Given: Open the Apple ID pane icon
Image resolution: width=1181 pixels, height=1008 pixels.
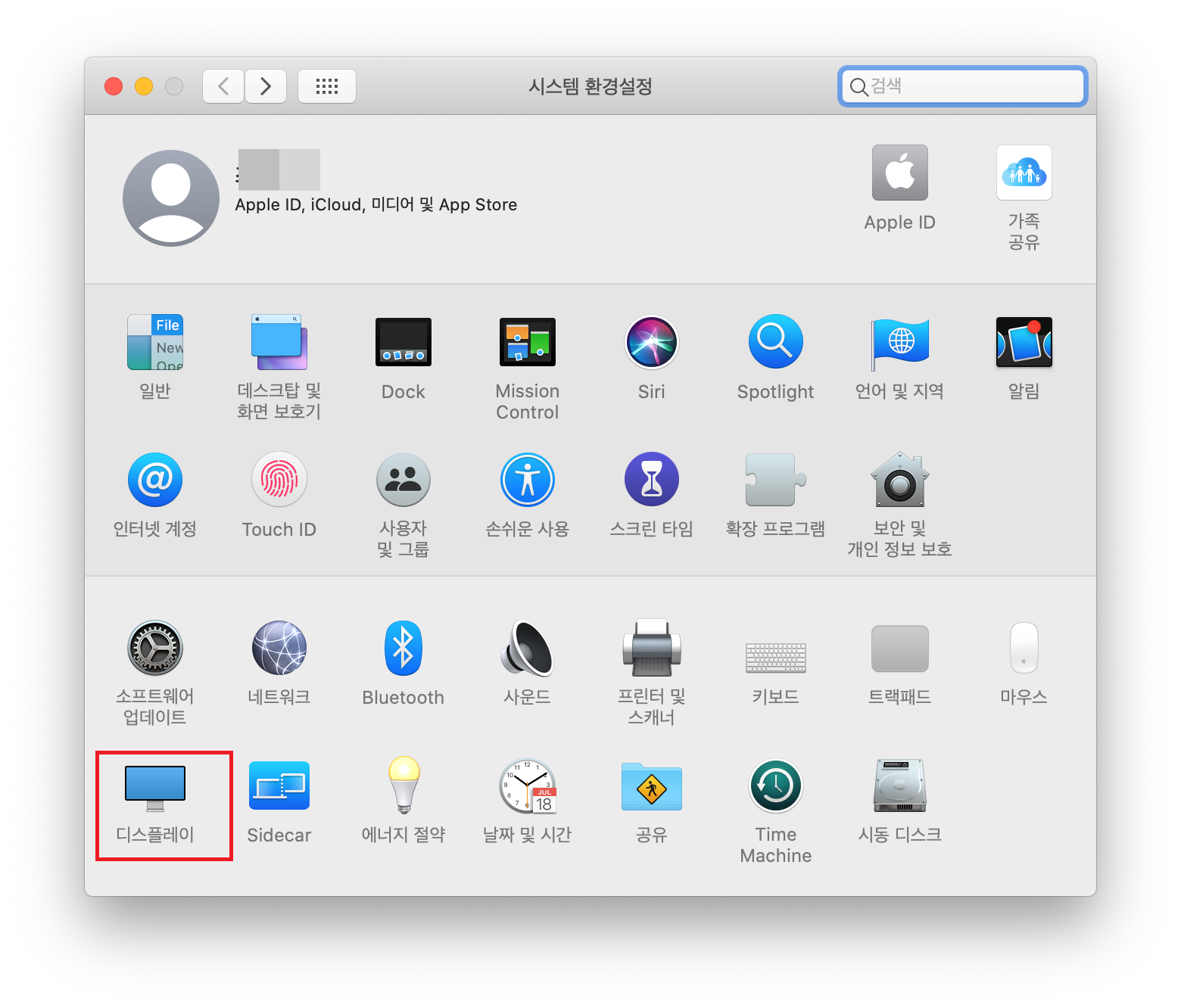Looking at the screenshot, I should pos(900,173).
